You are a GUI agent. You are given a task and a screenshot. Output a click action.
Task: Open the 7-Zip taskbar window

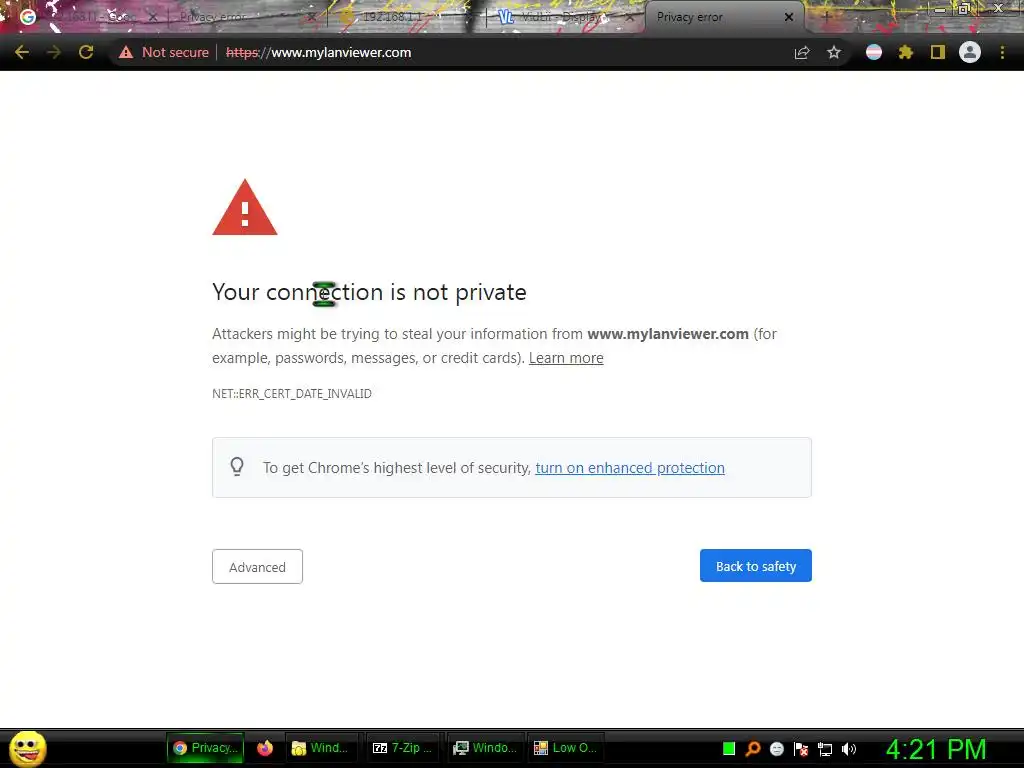coord(402,748)
